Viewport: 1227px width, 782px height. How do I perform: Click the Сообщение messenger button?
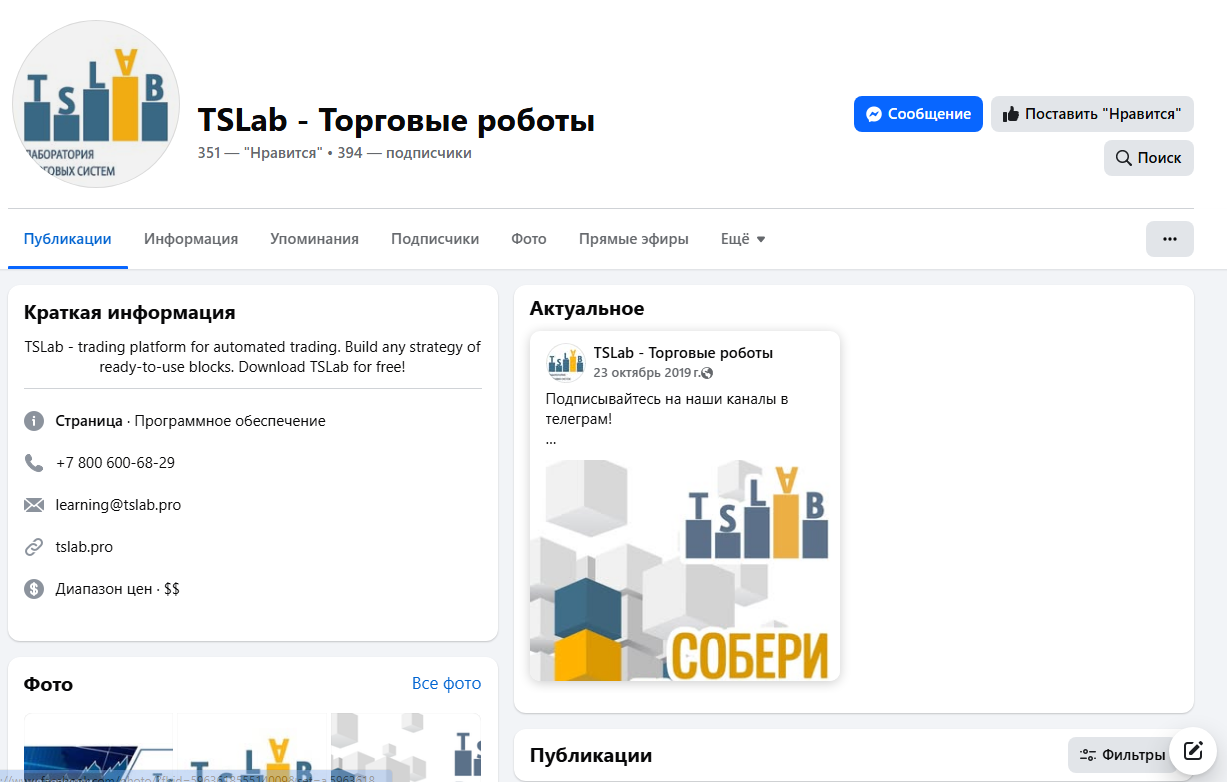(918, 114)
